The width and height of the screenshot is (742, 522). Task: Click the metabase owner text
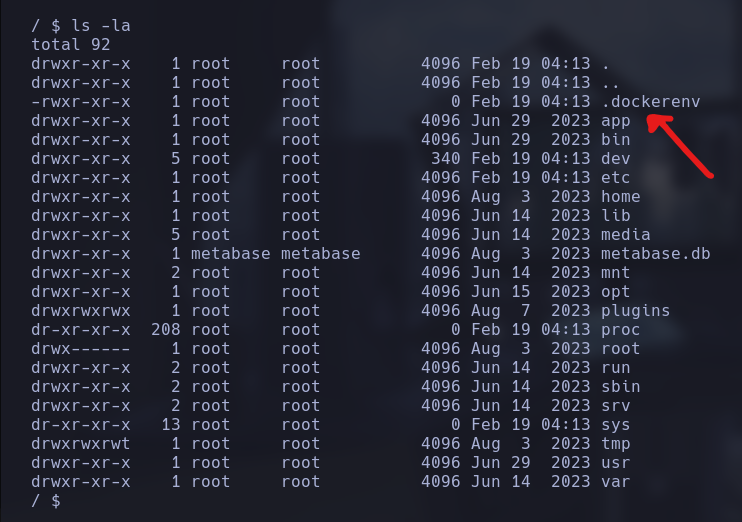coord(230,254)
